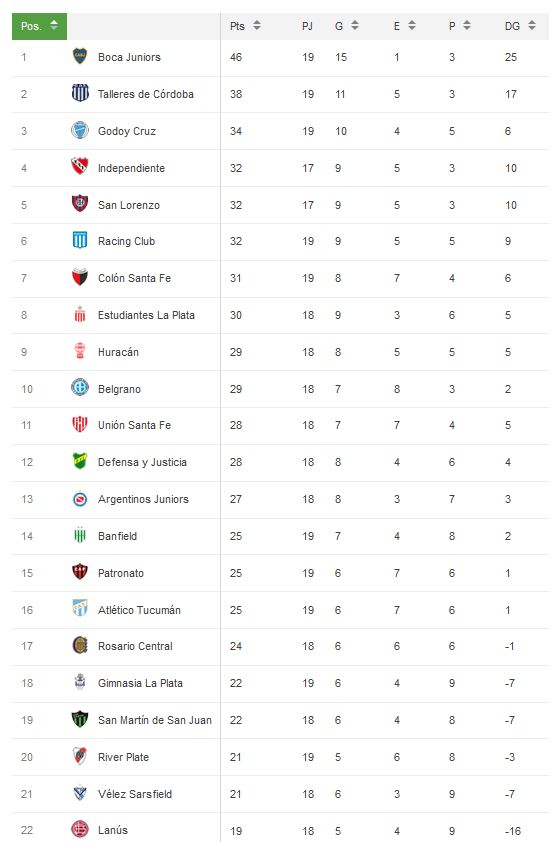Select the Atlético Tucumán row

[x=280, y=610]
